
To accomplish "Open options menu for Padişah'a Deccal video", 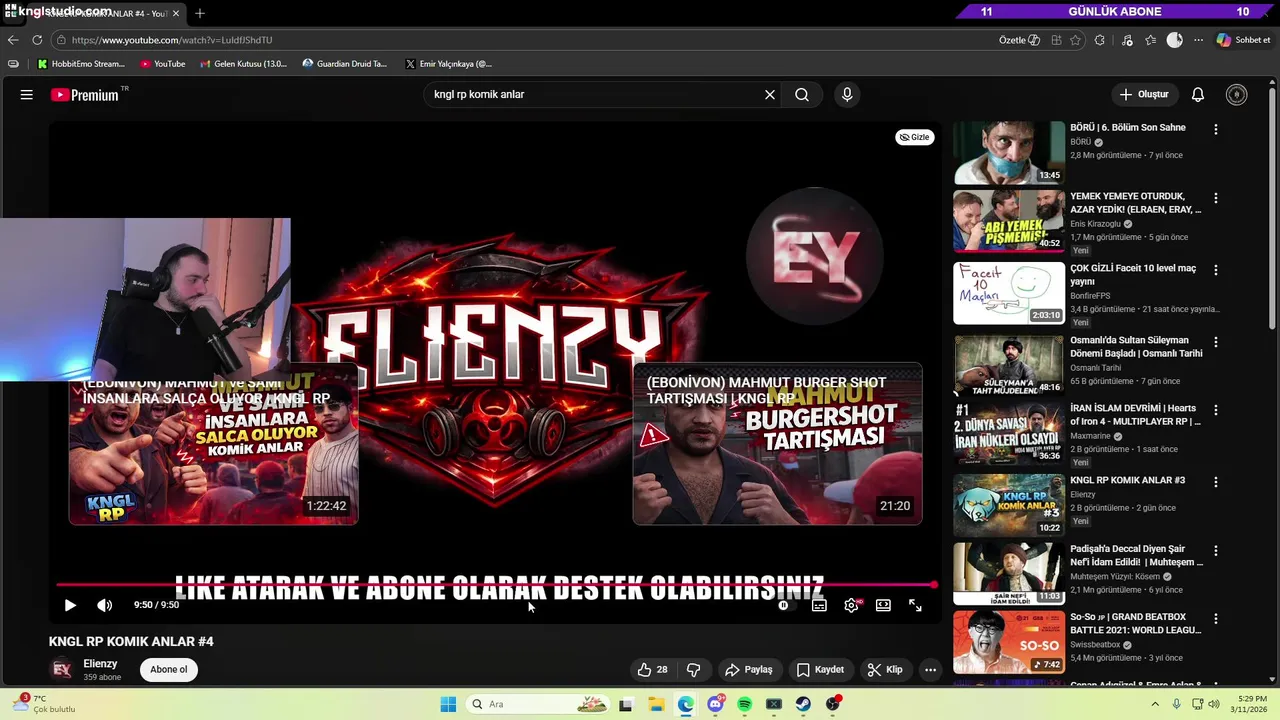I will point(1216,551).
